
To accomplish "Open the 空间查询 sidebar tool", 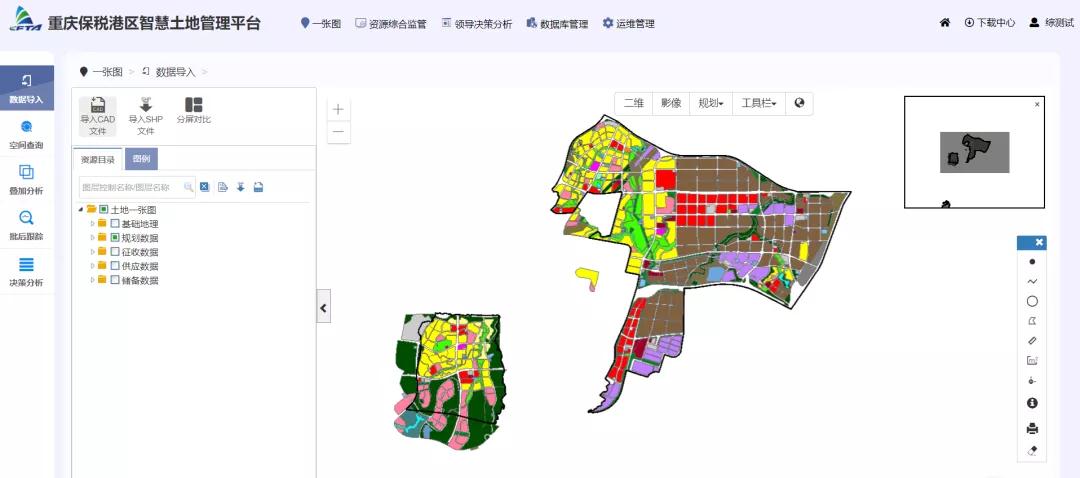I will tap(26, 134).
